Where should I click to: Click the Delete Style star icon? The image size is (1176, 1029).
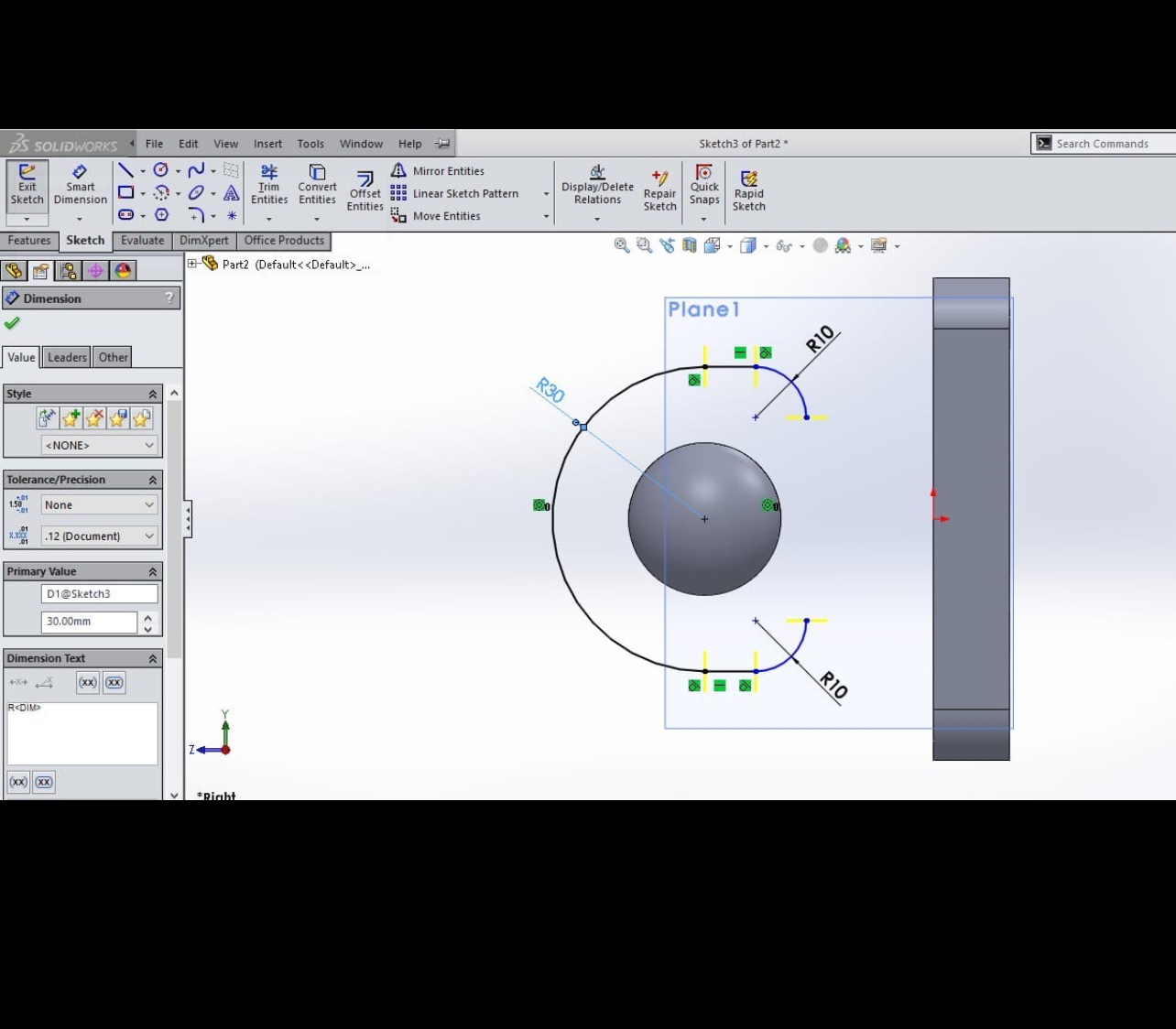[x=94, y=418]
